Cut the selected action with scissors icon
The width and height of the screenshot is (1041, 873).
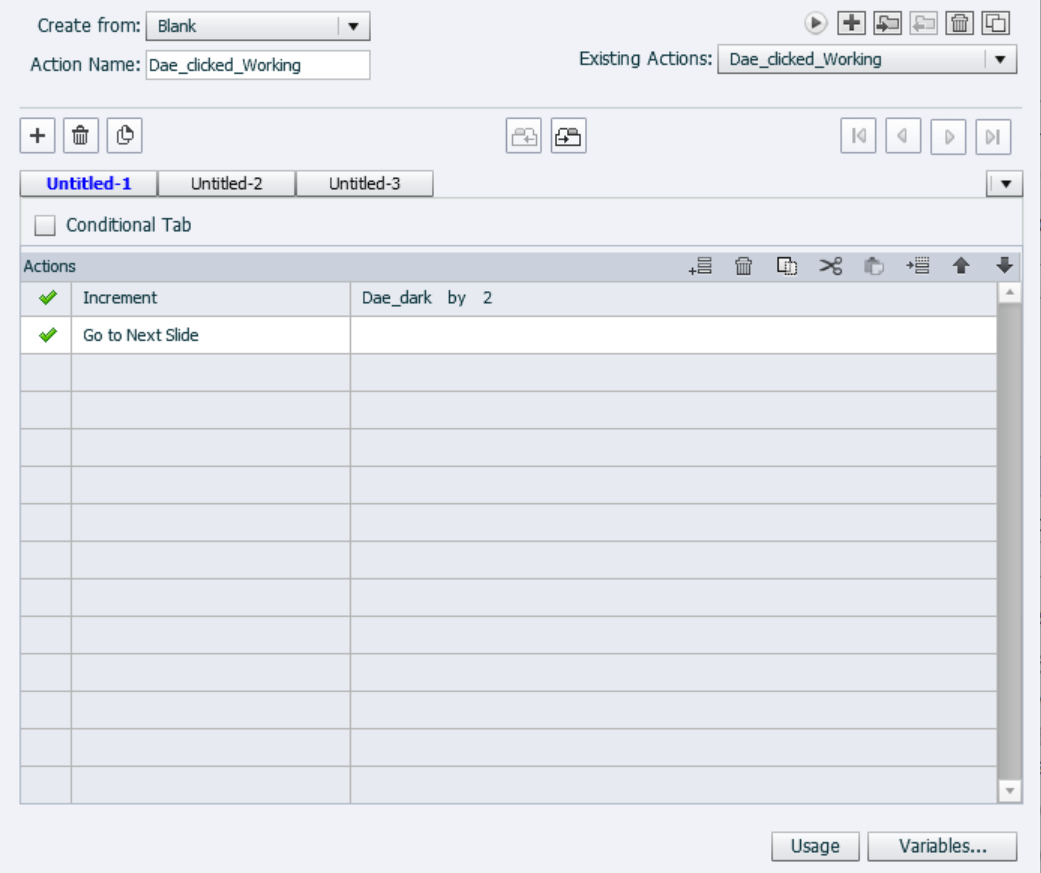point(831,266)
